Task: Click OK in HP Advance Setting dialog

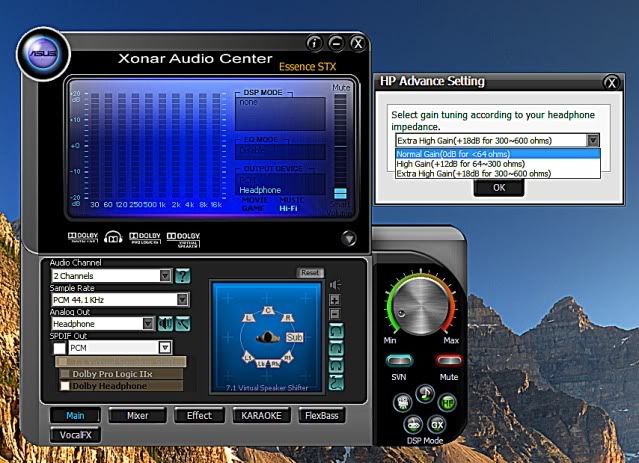Action: pyautogui.click(x=499, y=188)
